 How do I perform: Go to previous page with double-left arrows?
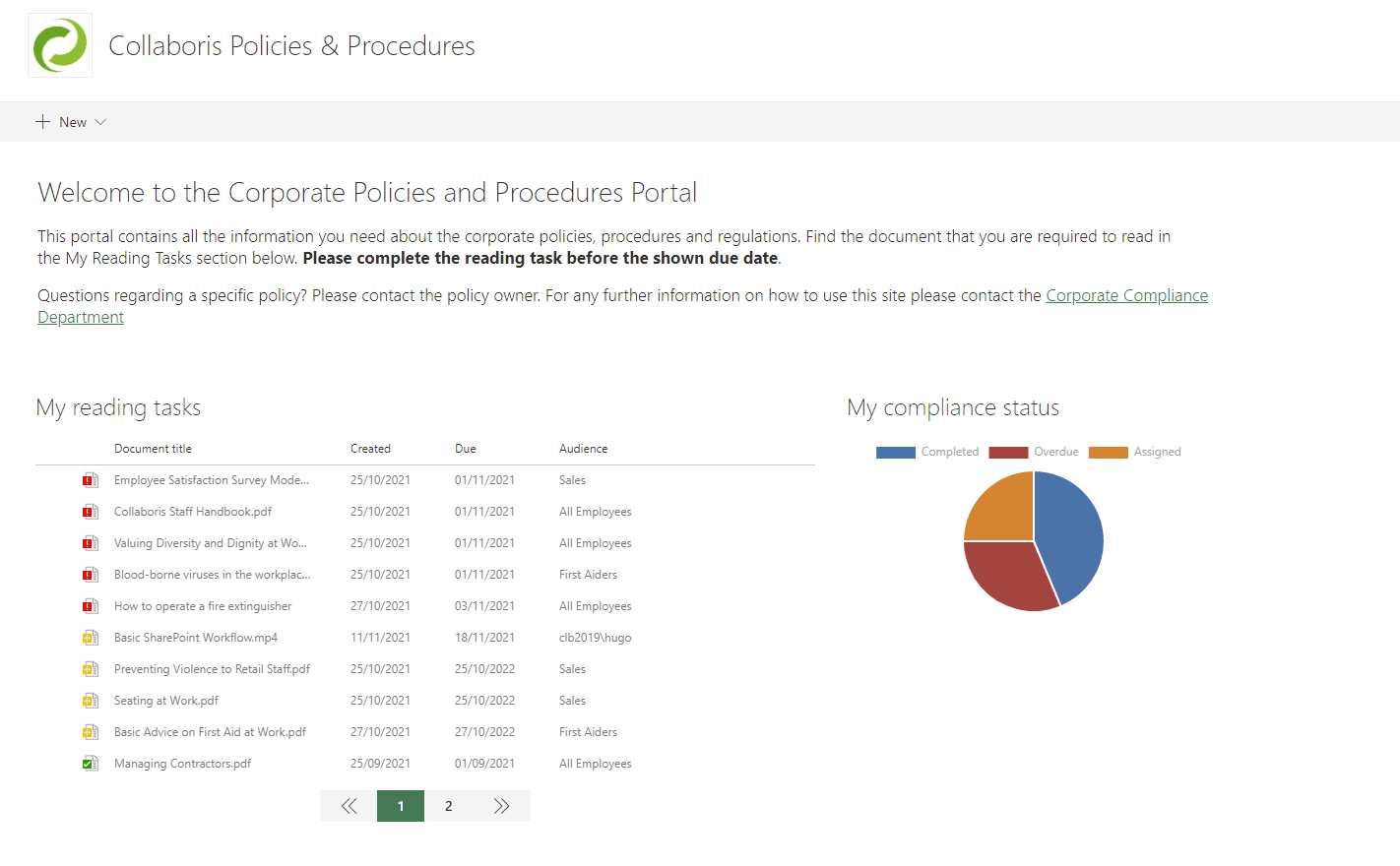[349, 806]
